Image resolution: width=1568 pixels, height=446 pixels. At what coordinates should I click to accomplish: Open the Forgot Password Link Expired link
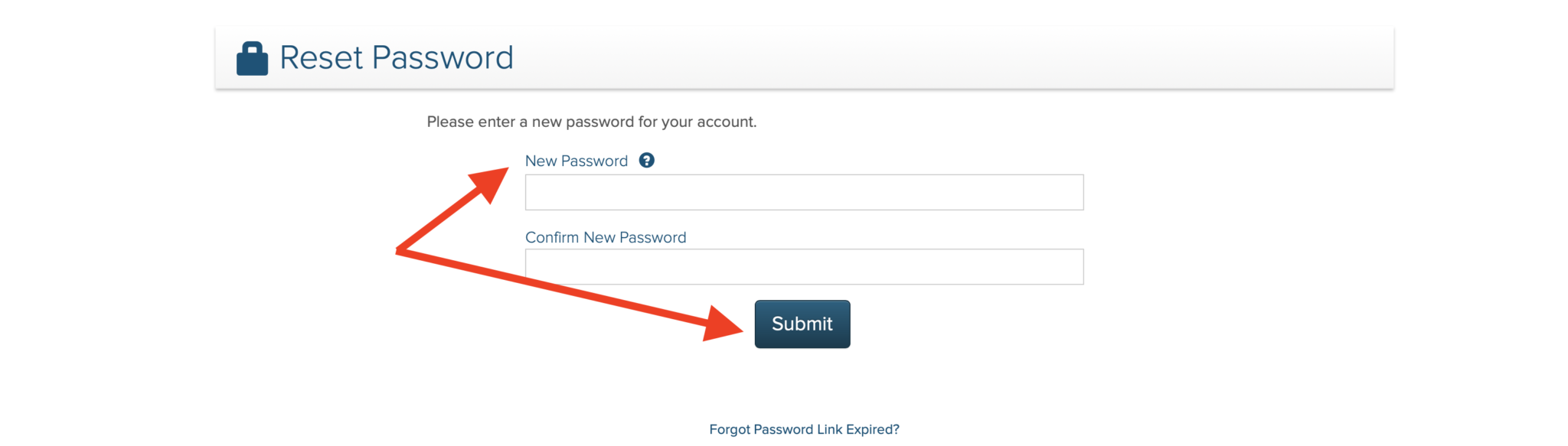pos(804,429)
